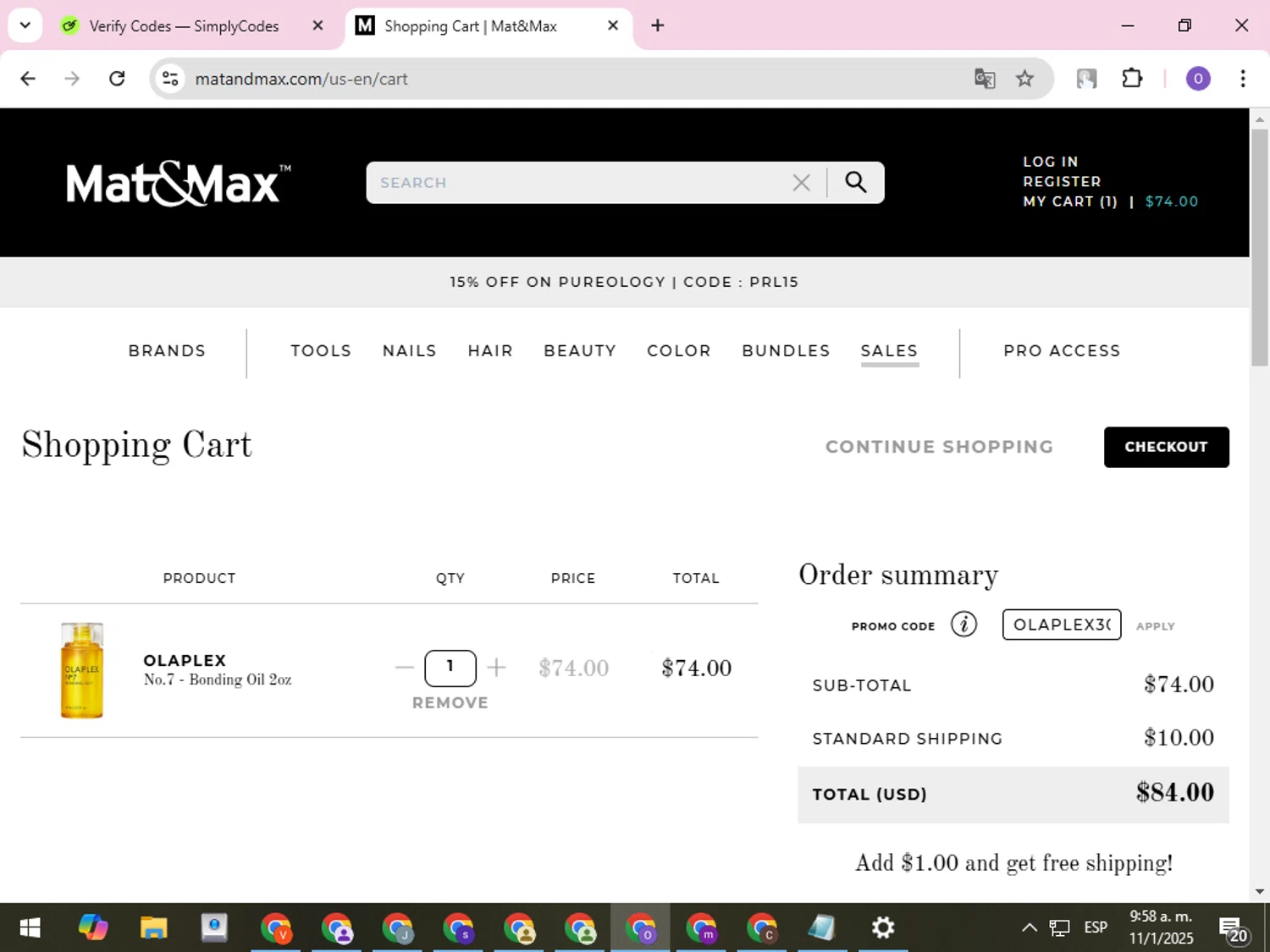Image resolution: width=1270 pixels, height=952 pixels.
Task: Click the translate page icon
Action: coord(985,79)
